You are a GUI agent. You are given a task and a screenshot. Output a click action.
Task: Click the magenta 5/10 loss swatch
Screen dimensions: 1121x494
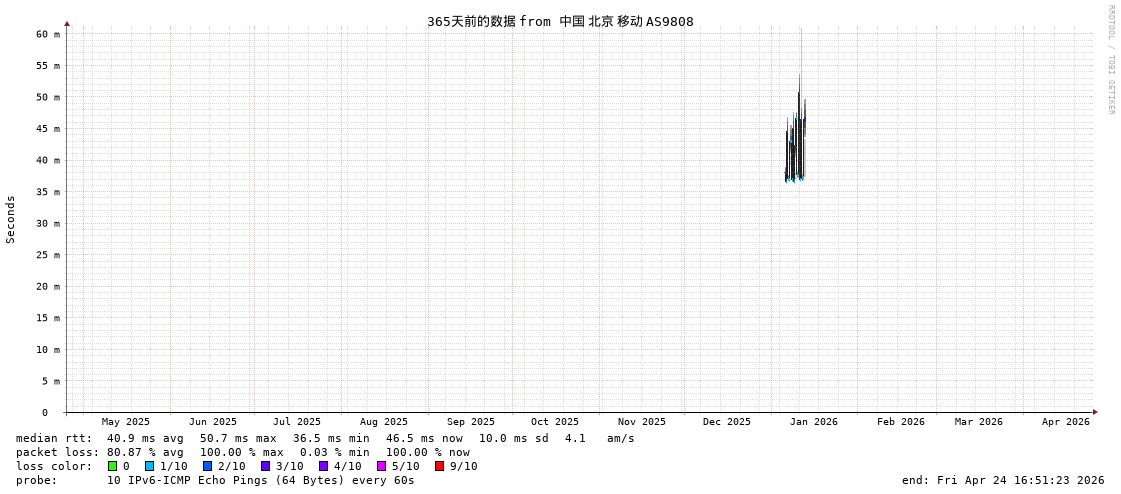[382, 466]
